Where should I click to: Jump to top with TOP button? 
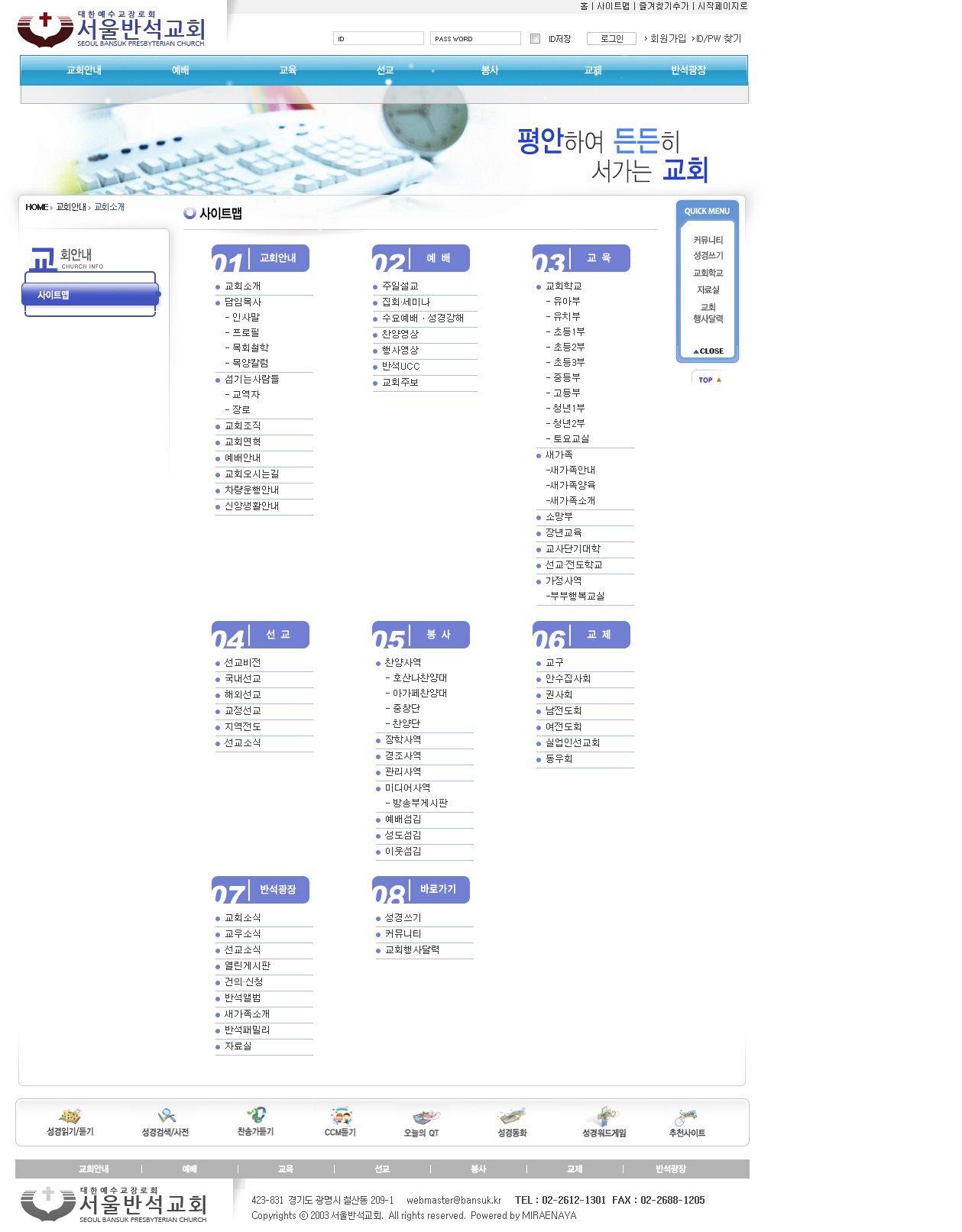coord(709,380)
